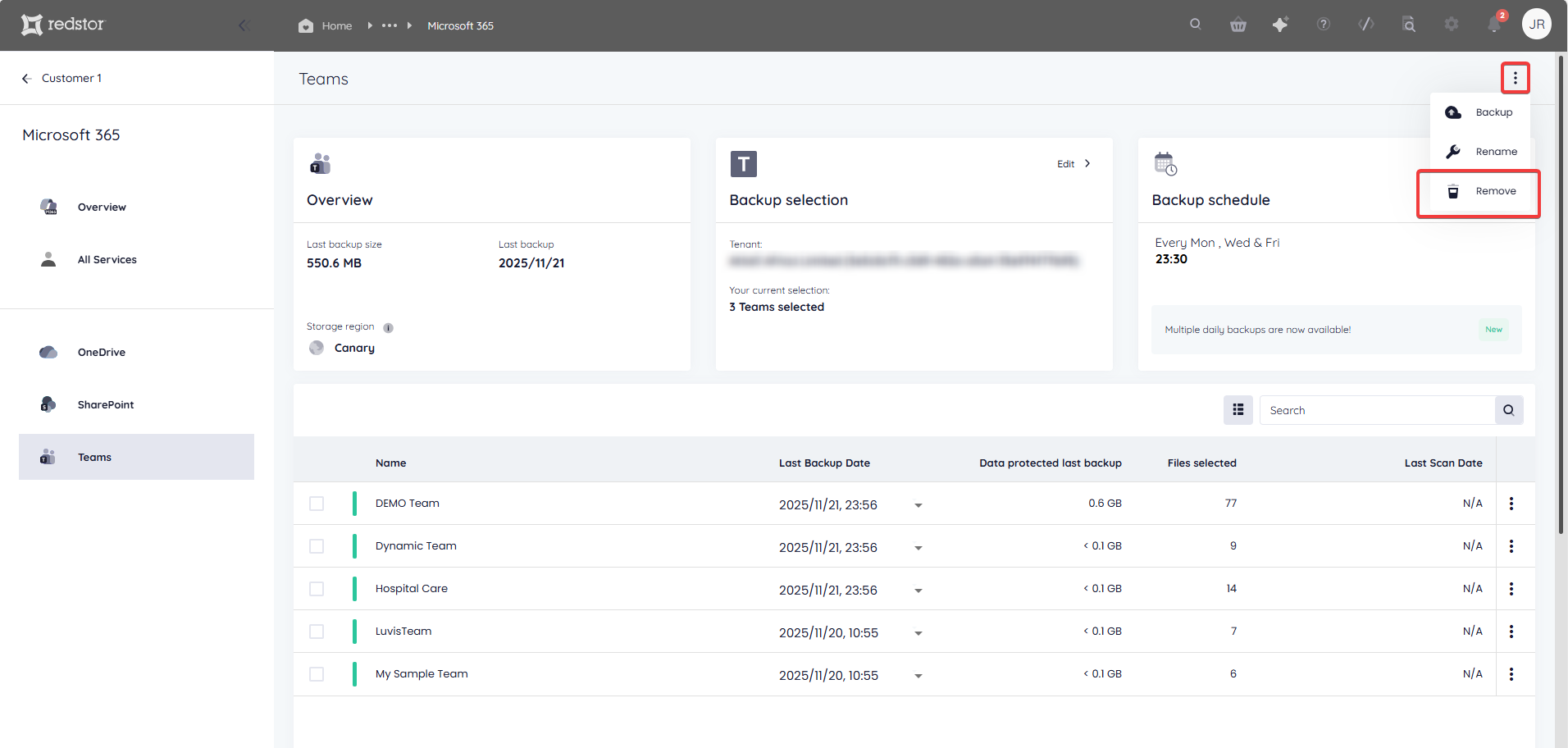
Task: Select Teams in the sidebar
Action: pyautogui.click(x=136, y=457)
